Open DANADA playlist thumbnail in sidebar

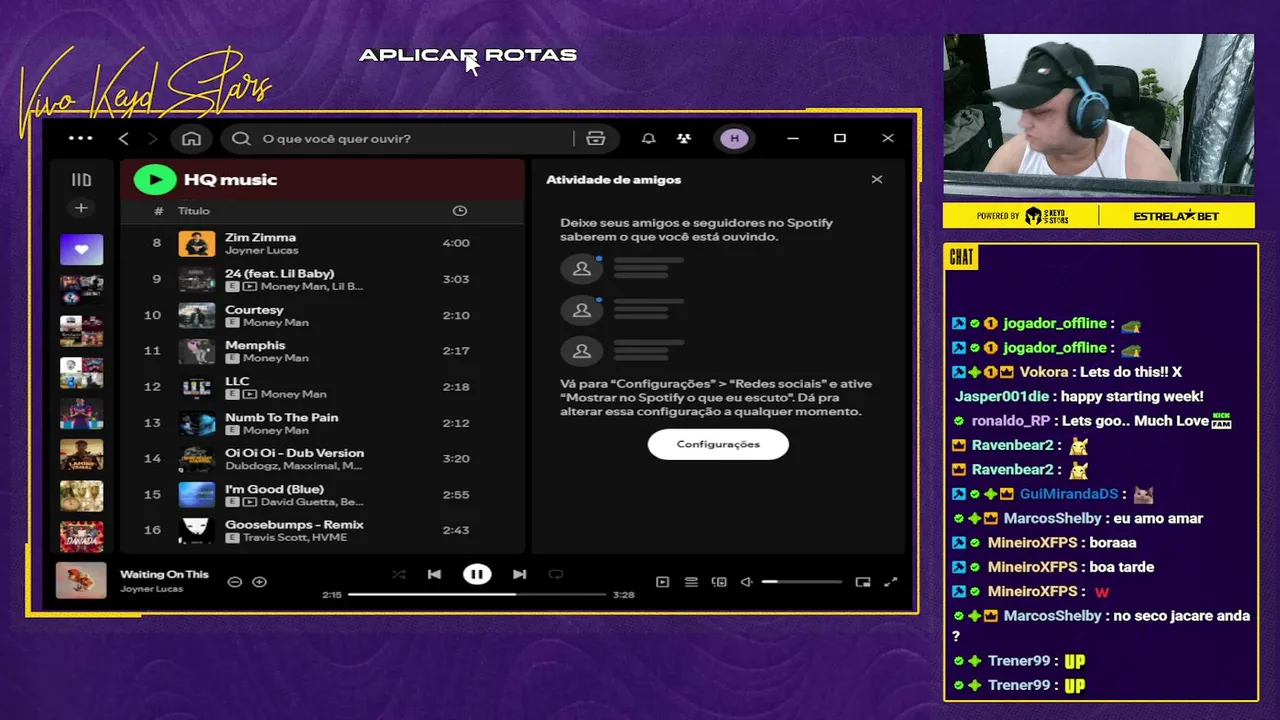pyautogui.click(x=81, y=537)
